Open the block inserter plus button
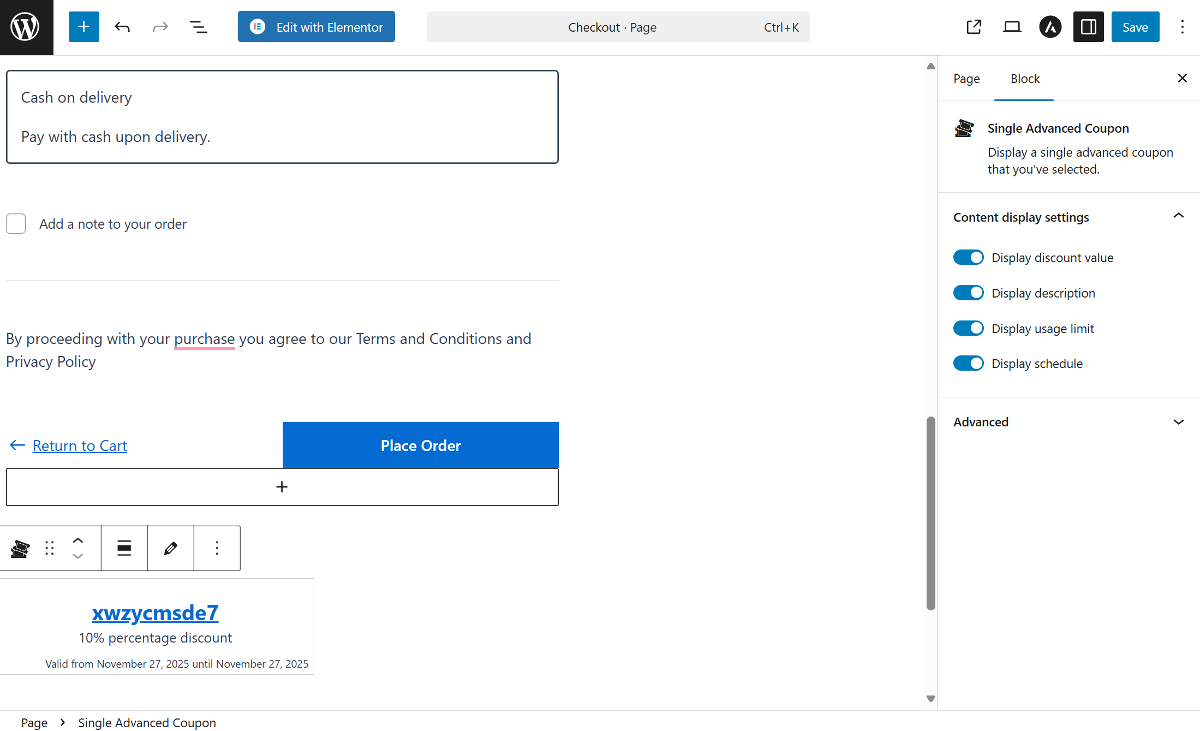Image resolution: width=1200 pixels, height=731 pixels. [x=84, y=27]
